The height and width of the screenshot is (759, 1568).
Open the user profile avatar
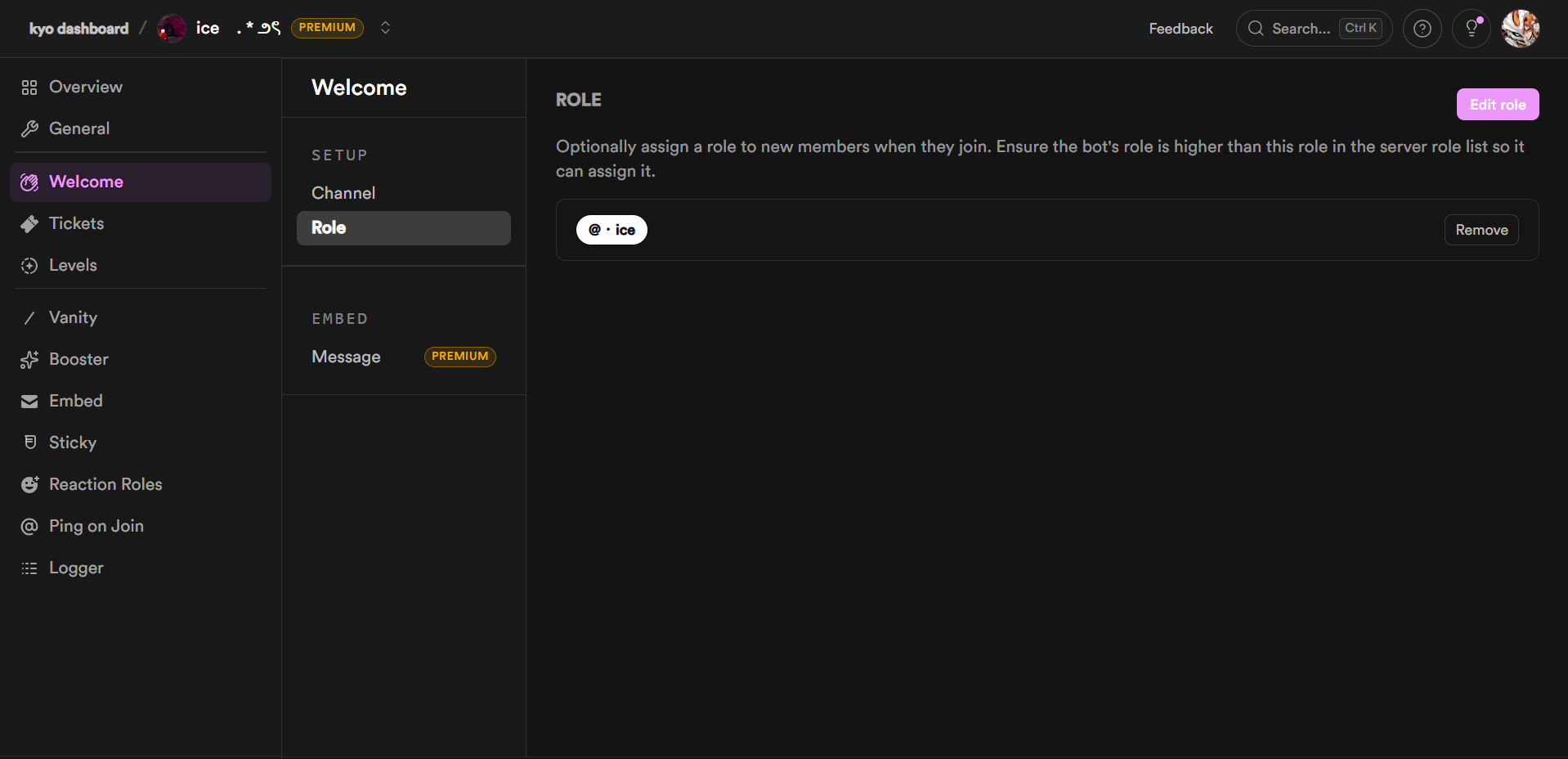[x=1521, y=29]
